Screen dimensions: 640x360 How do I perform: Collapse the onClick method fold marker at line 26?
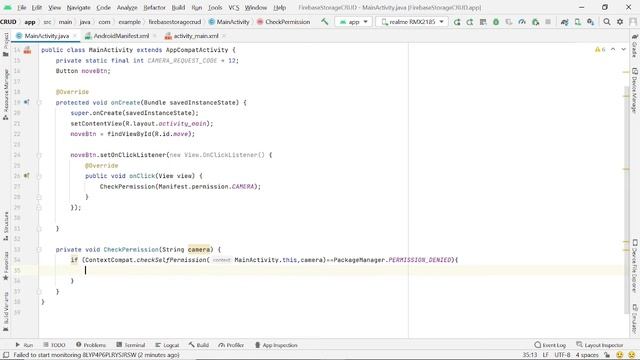coord(39,176)
